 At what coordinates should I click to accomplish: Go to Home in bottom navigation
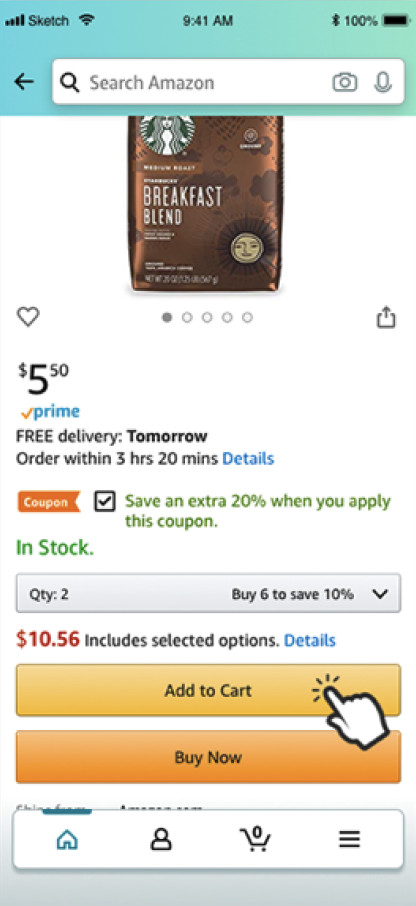67,838
